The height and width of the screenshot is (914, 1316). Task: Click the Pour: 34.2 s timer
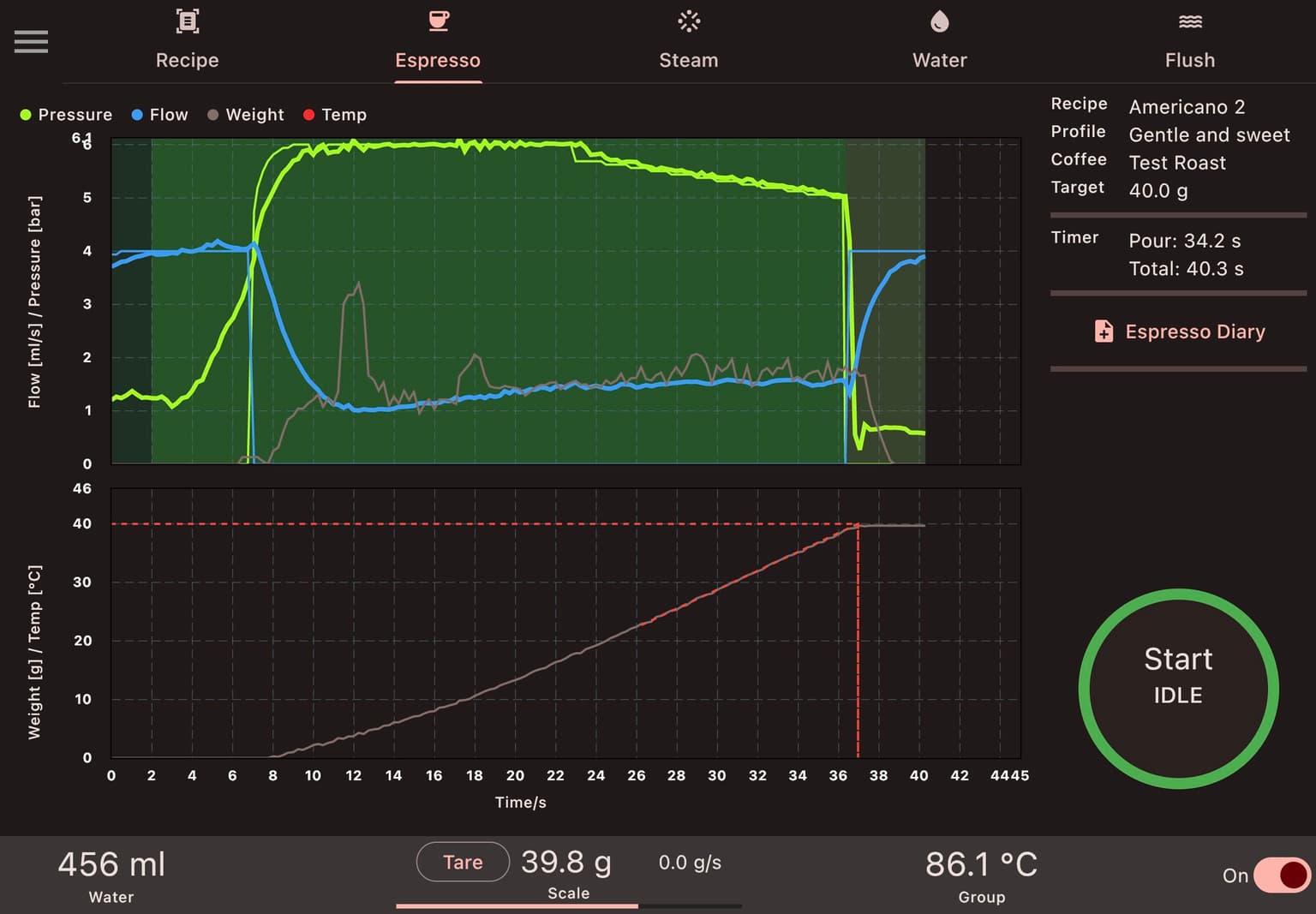[x=1185, y=241]
